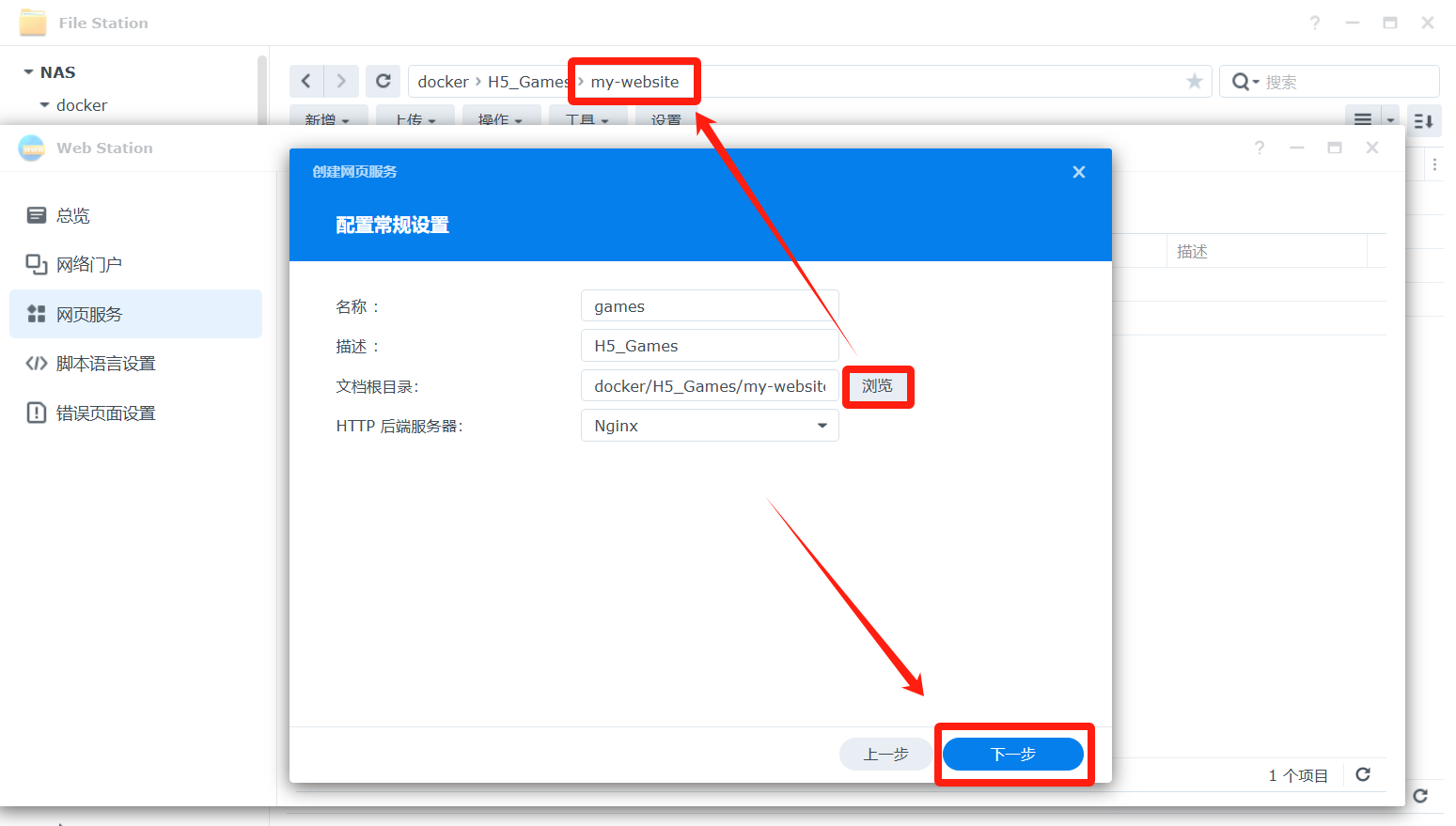The image size is (1456, 826).
Task: Click the Browse button for document root
Action: [x=877, y=386]
